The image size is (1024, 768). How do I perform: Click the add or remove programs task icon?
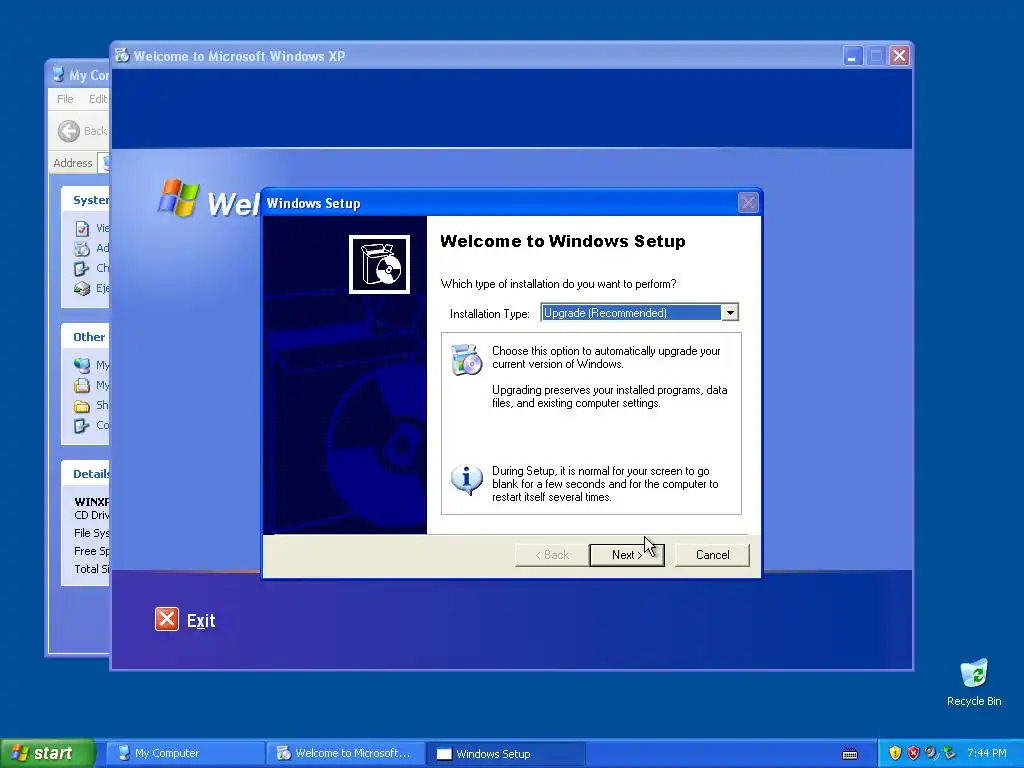pos(82,248)
